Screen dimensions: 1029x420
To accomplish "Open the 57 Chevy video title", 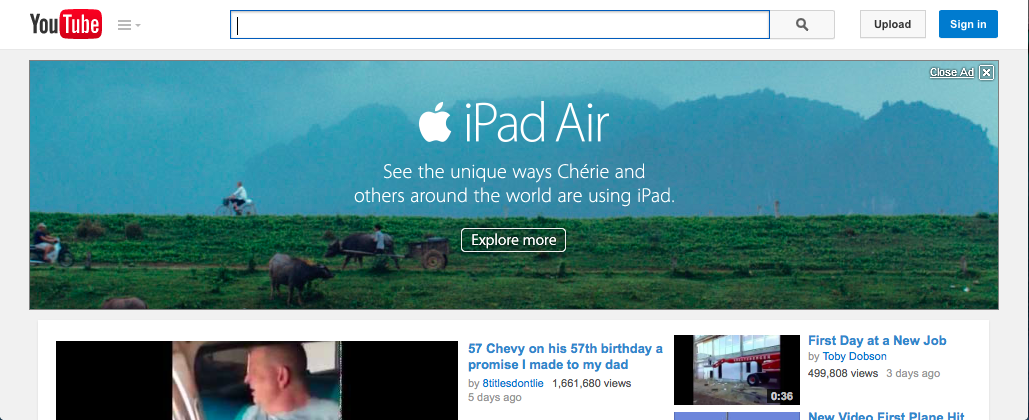I will 565,356.
